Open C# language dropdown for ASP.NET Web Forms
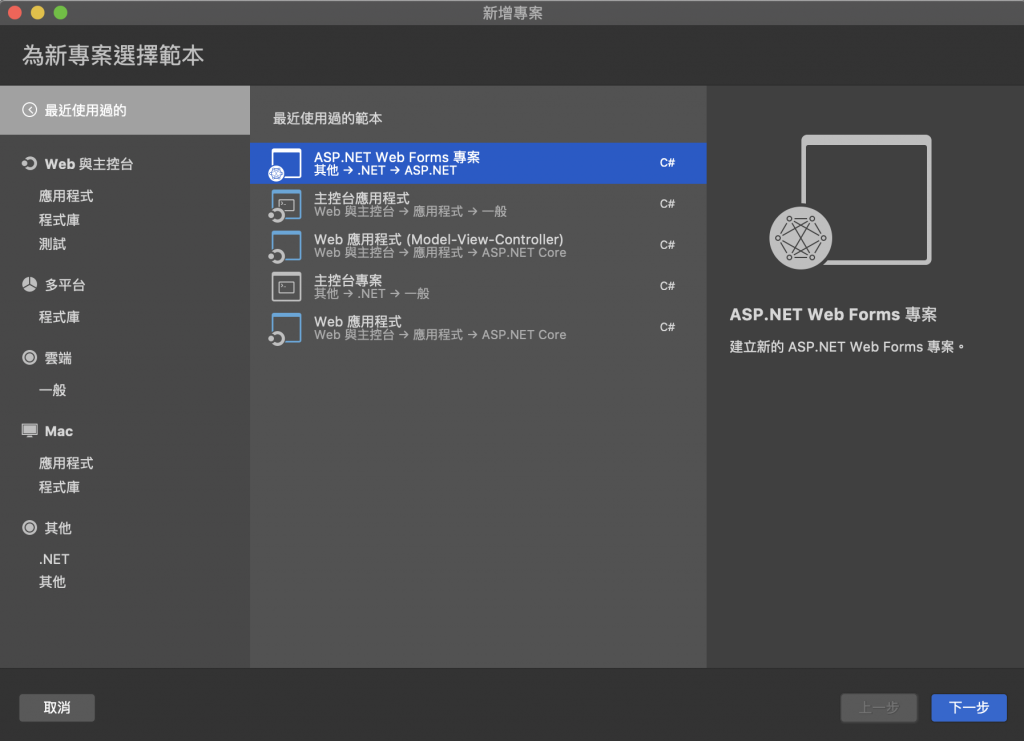The height and width of the screenshot is (741, 1024). click(x=667, y=163)
